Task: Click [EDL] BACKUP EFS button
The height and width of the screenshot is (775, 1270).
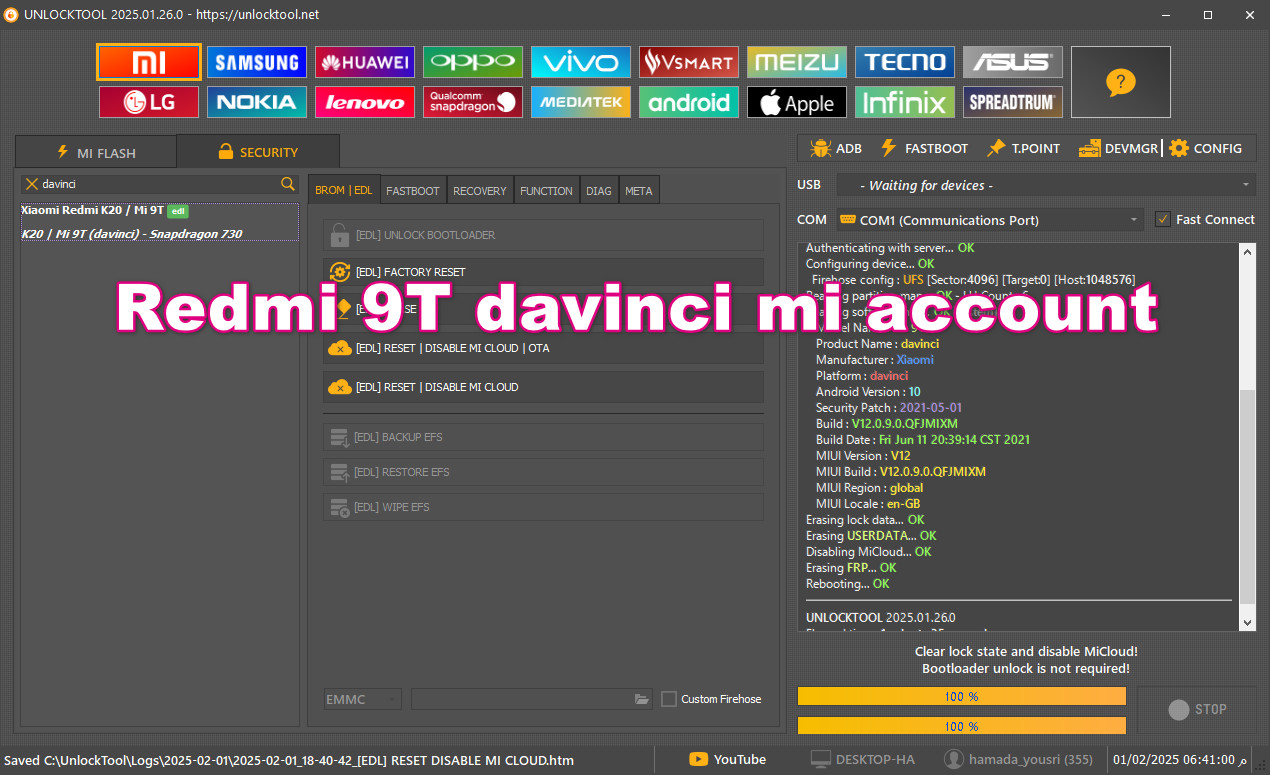Action: pyautogui.click(x=543, y=437)
